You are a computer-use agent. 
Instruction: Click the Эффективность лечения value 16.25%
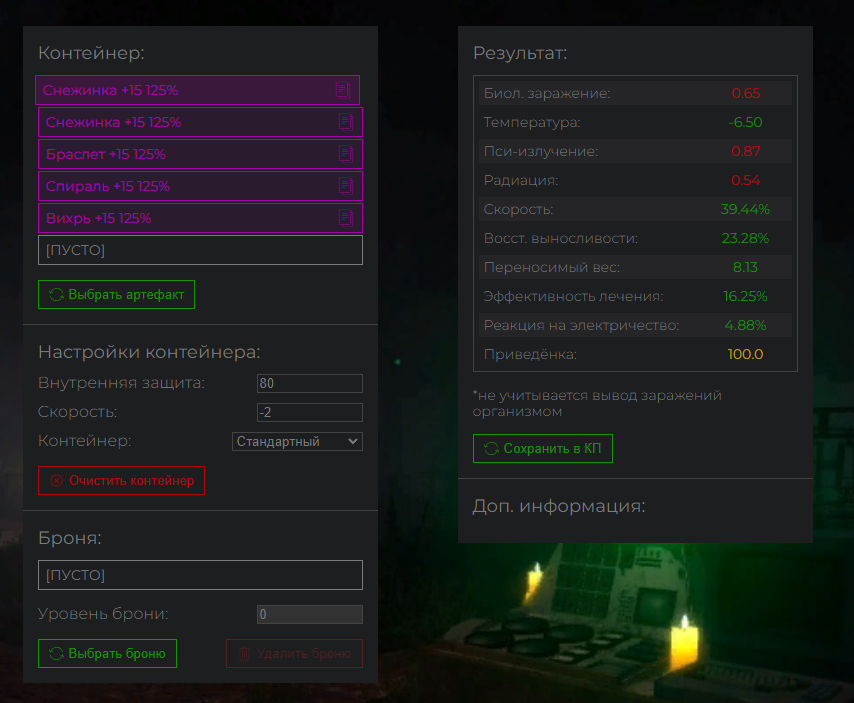pyautogui.click(x=745, y=296)
